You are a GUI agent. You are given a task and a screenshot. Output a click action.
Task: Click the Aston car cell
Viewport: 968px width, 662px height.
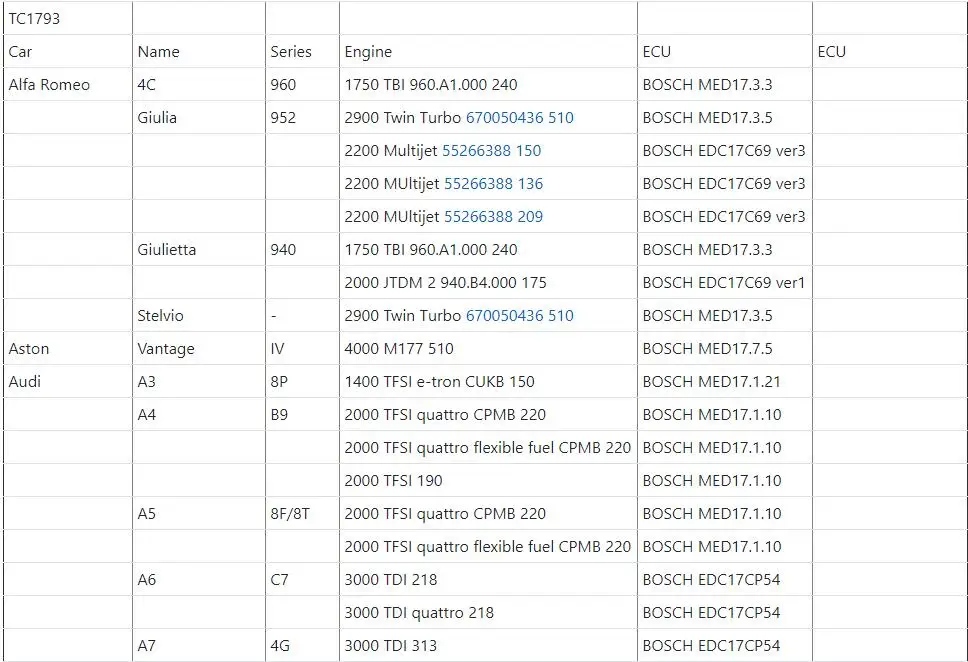pos(68,348)
